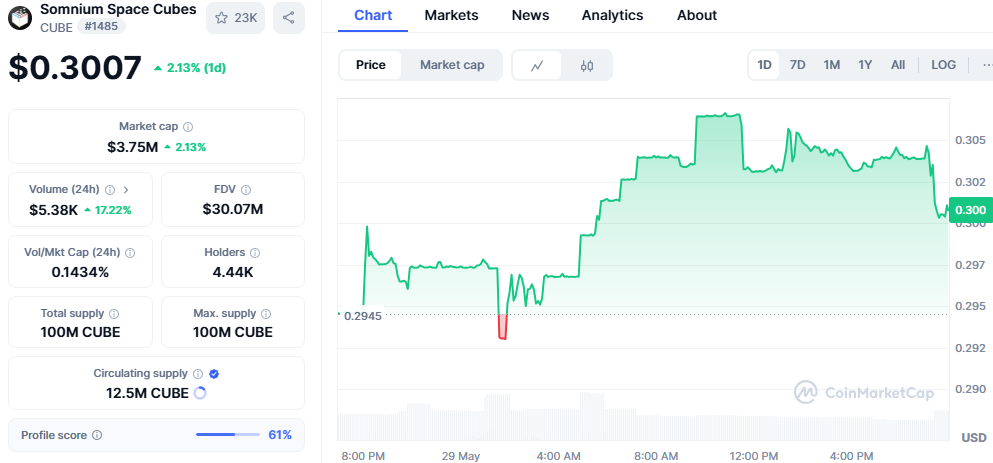Click the Holders info icon

pyautogui.click(x=254, y=253)
